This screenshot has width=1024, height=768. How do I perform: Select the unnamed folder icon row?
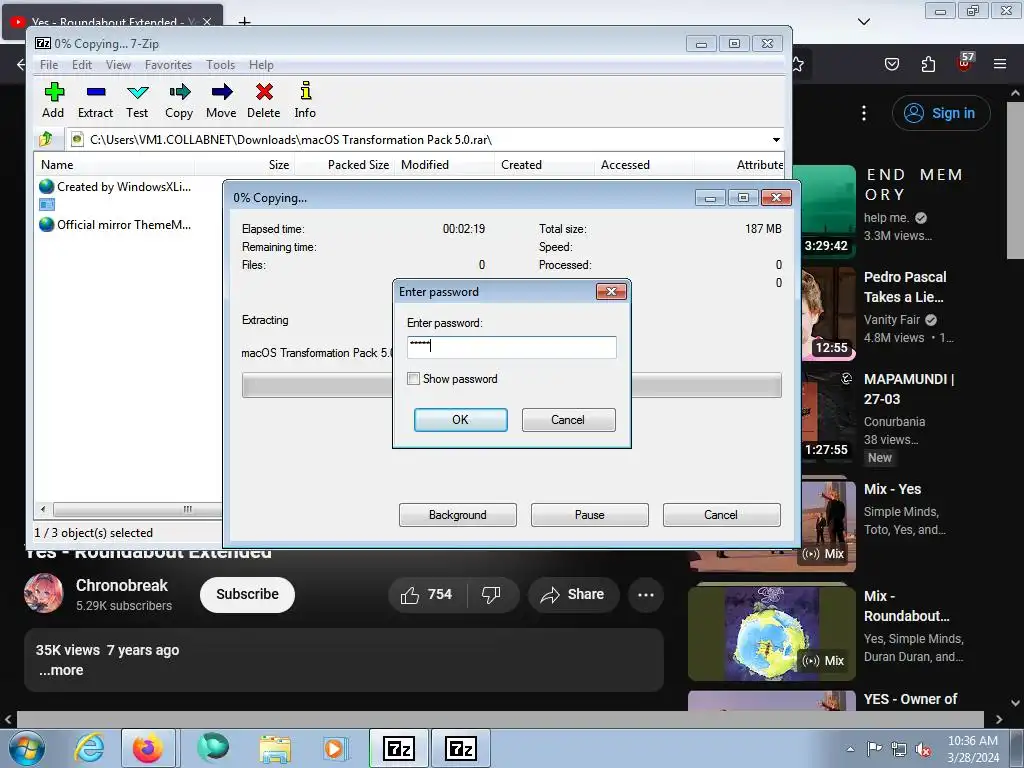pyautogui.click(x=47, y=205)
